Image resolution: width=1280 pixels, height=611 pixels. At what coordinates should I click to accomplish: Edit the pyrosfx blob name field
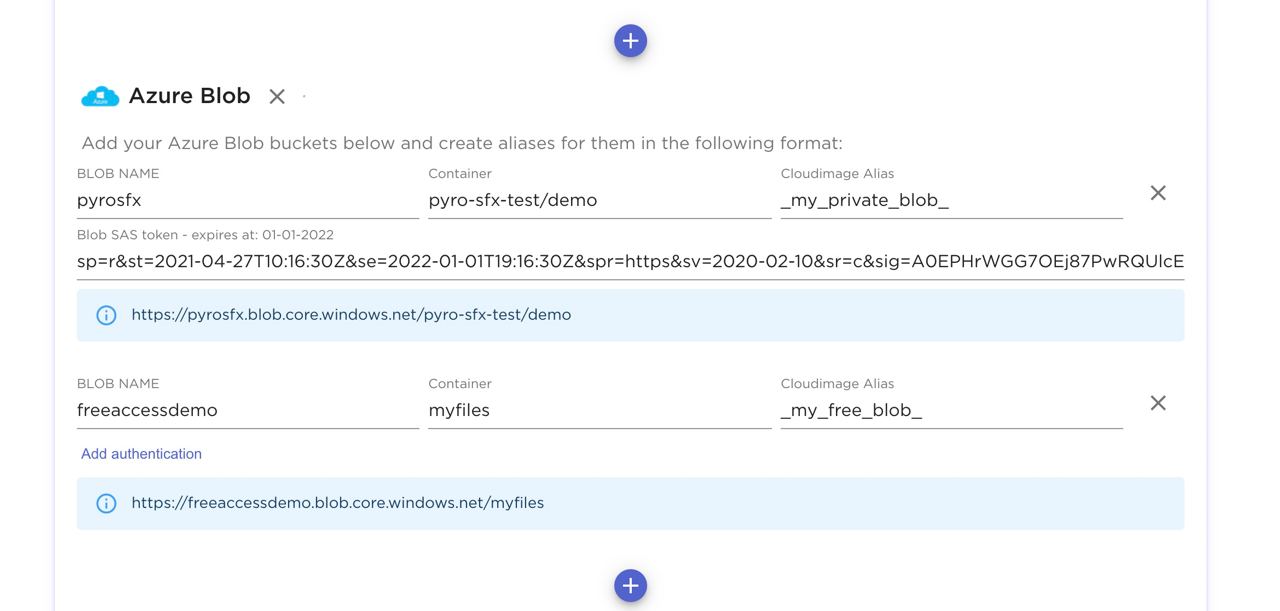point(247,200)
